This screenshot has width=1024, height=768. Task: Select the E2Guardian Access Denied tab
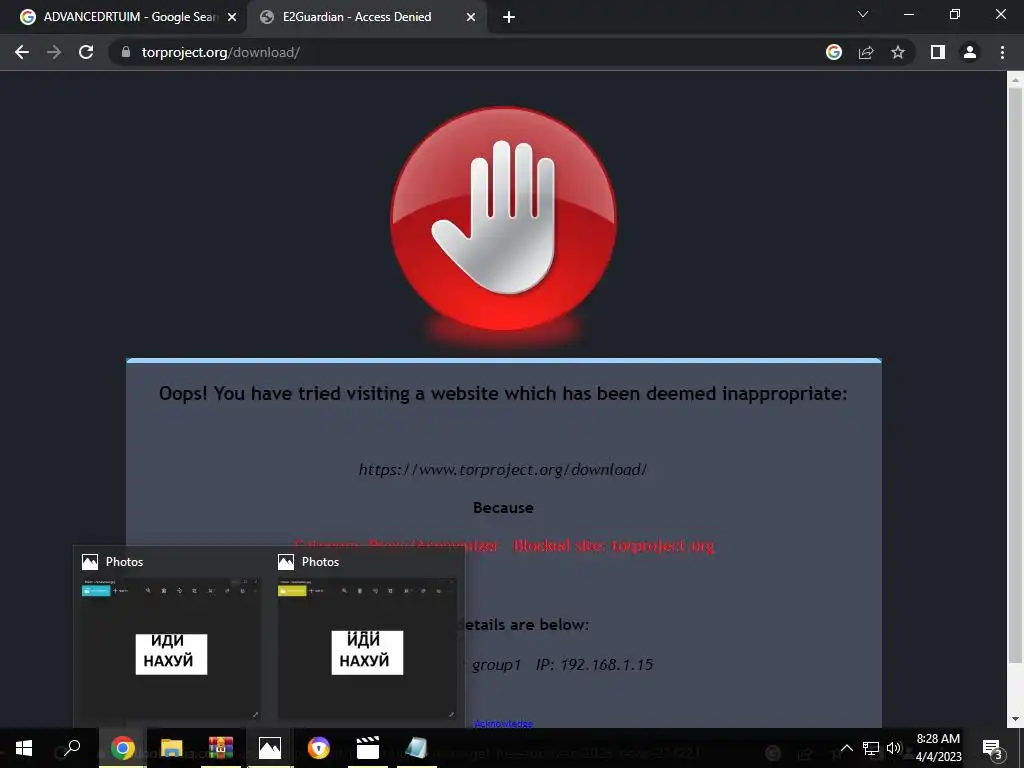pyautogui.click(x=366, y=17)
